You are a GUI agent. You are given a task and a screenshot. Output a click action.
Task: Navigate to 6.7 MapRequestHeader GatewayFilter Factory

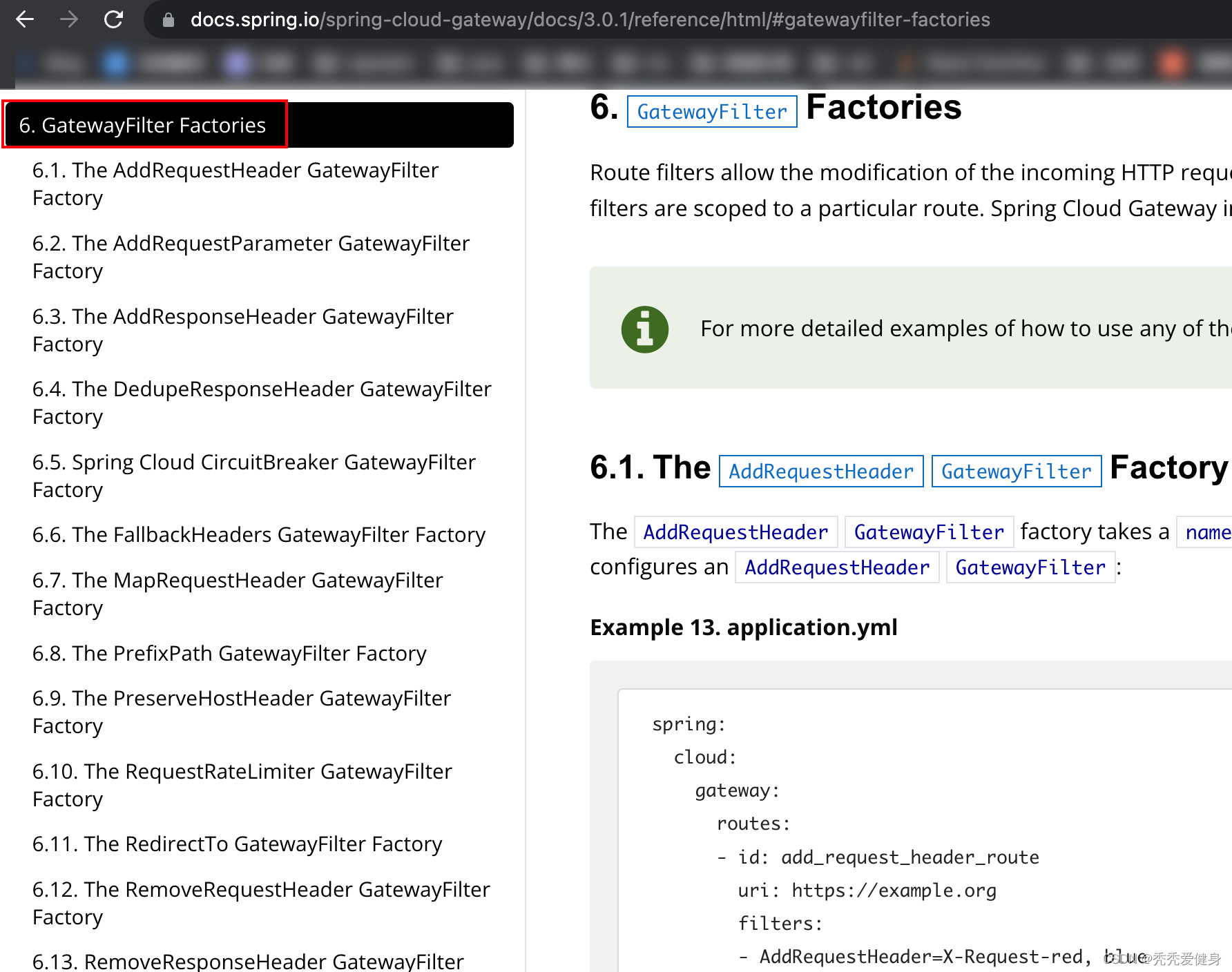coord(238,594)
